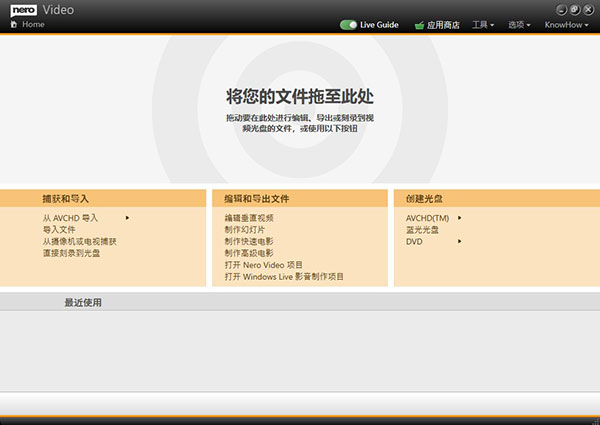The height and width of the screenshot is (425, 600).
Task: Click 直接刻录到光盘 option
Action: pos(71,253)
